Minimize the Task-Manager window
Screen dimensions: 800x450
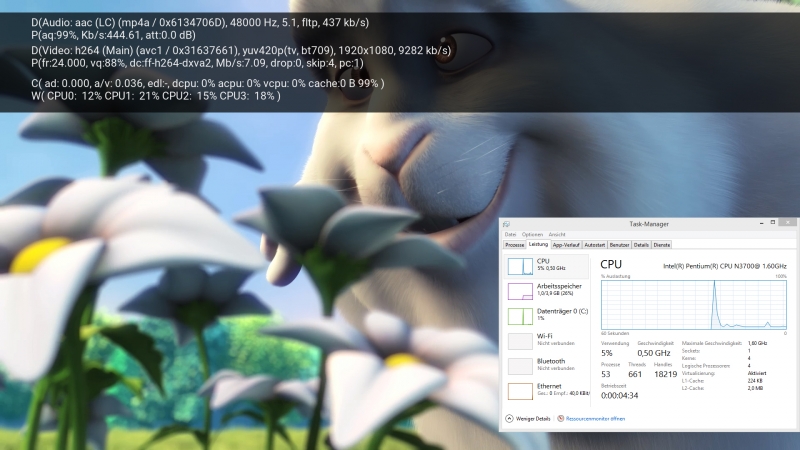(x=761, y=223)
